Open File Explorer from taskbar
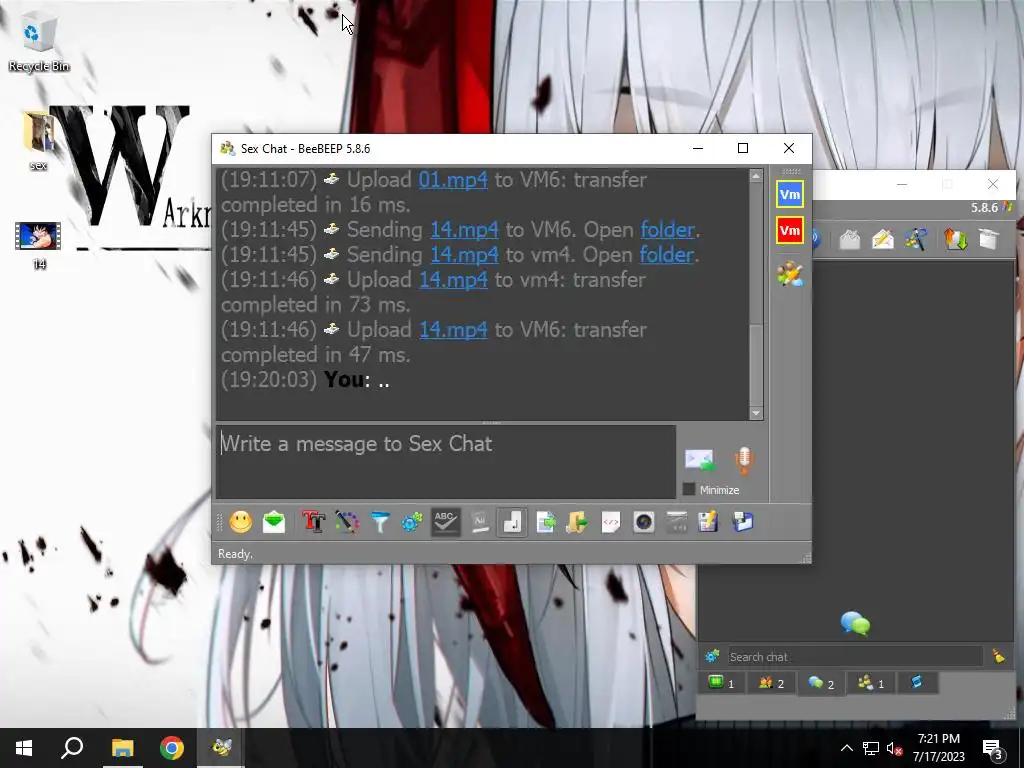 122,748
